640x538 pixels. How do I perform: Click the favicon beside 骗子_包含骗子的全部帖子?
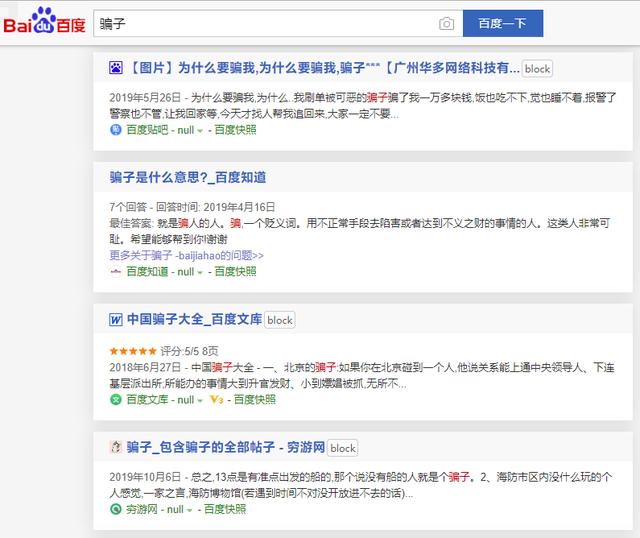116,447
